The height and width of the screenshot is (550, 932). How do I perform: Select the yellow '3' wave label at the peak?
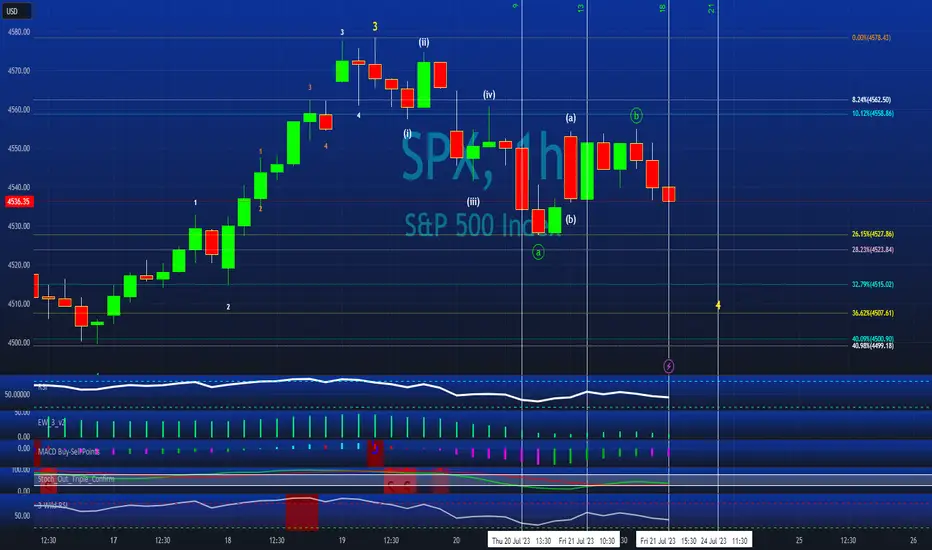coord(375,26)
